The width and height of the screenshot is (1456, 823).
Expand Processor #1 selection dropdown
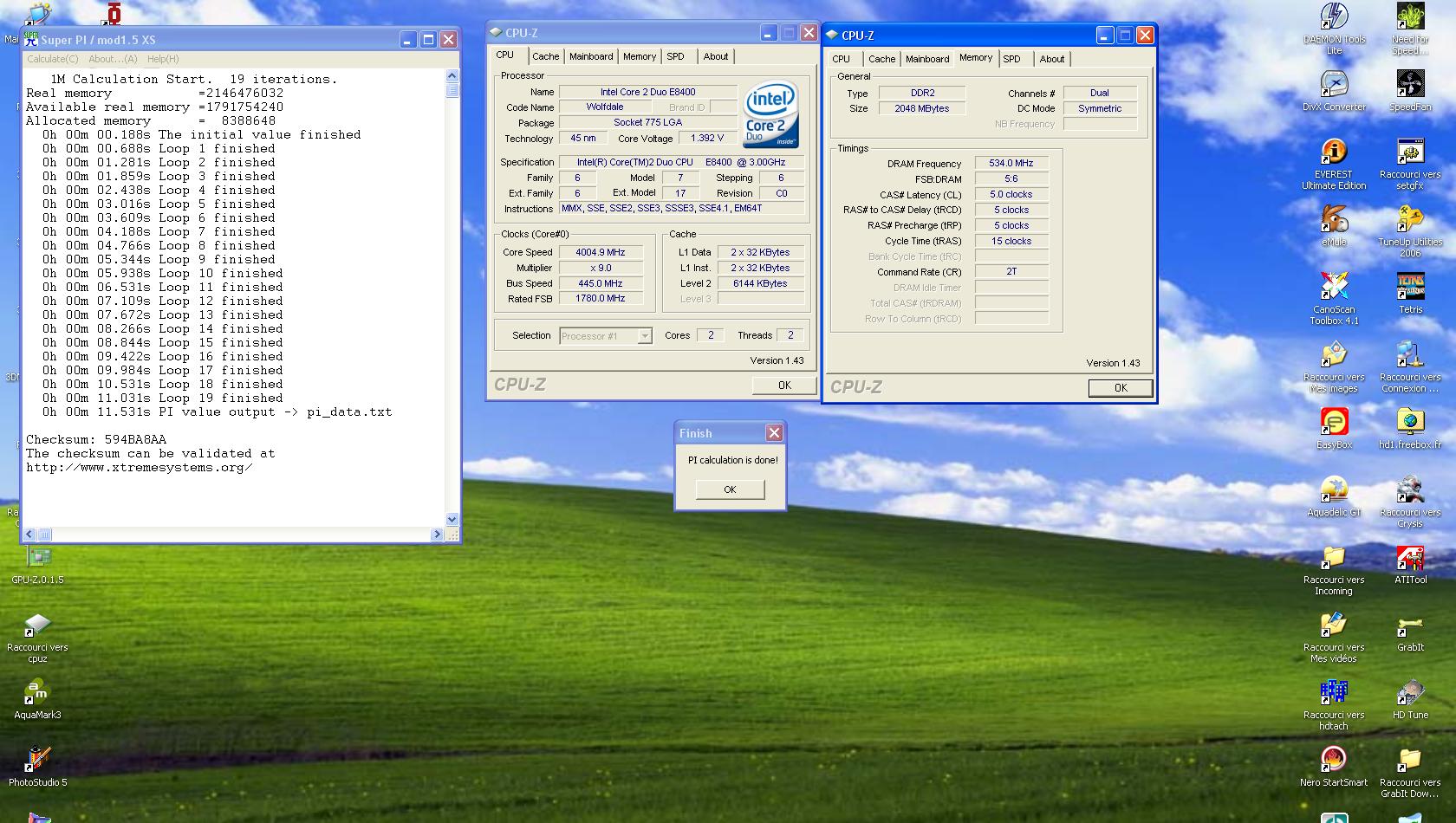click(645, 336)
